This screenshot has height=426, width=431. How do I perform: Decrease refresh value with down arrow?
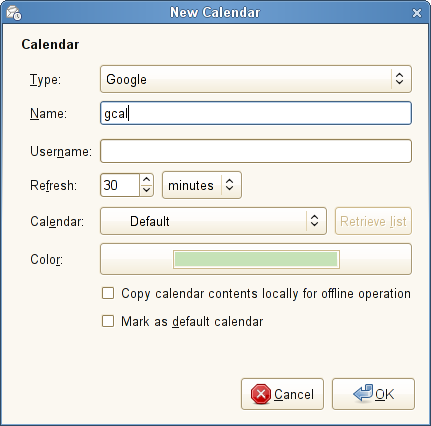[146, 190]
